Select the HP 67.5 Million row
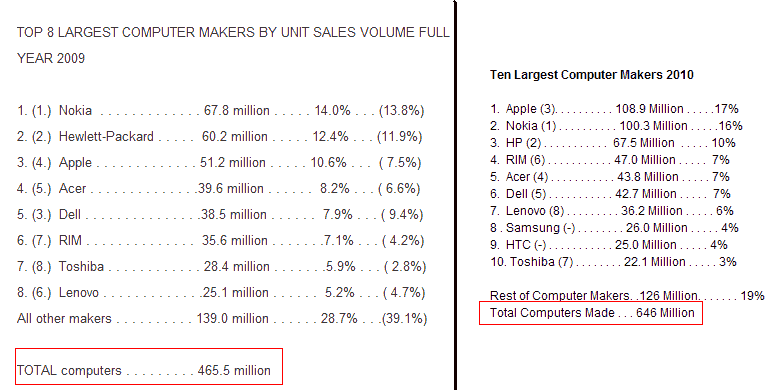This screenshot has width=780, height=390. tap(613, 143)
